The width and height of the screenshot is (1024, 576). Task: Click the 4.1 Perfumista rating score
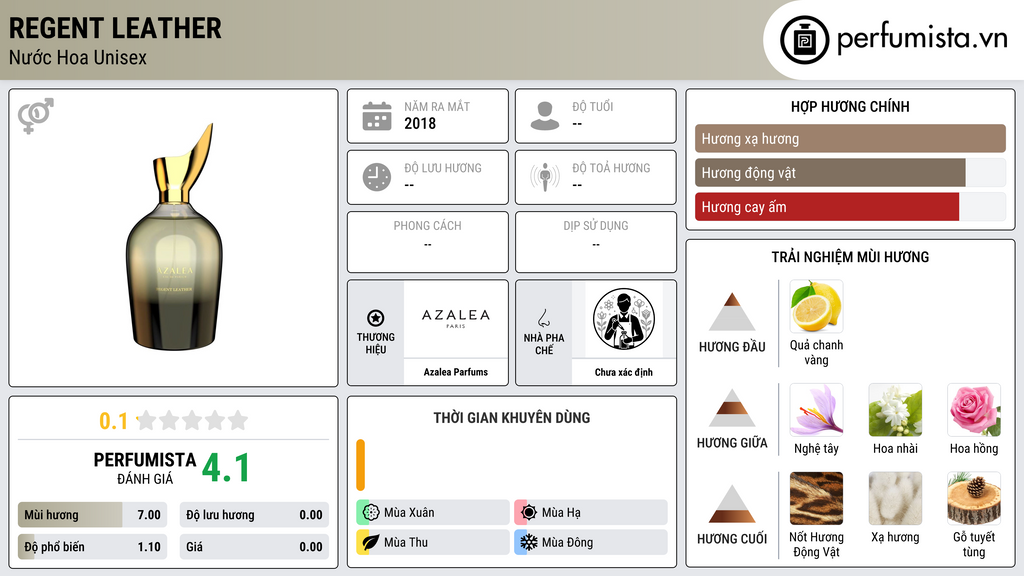coord(225,468)
